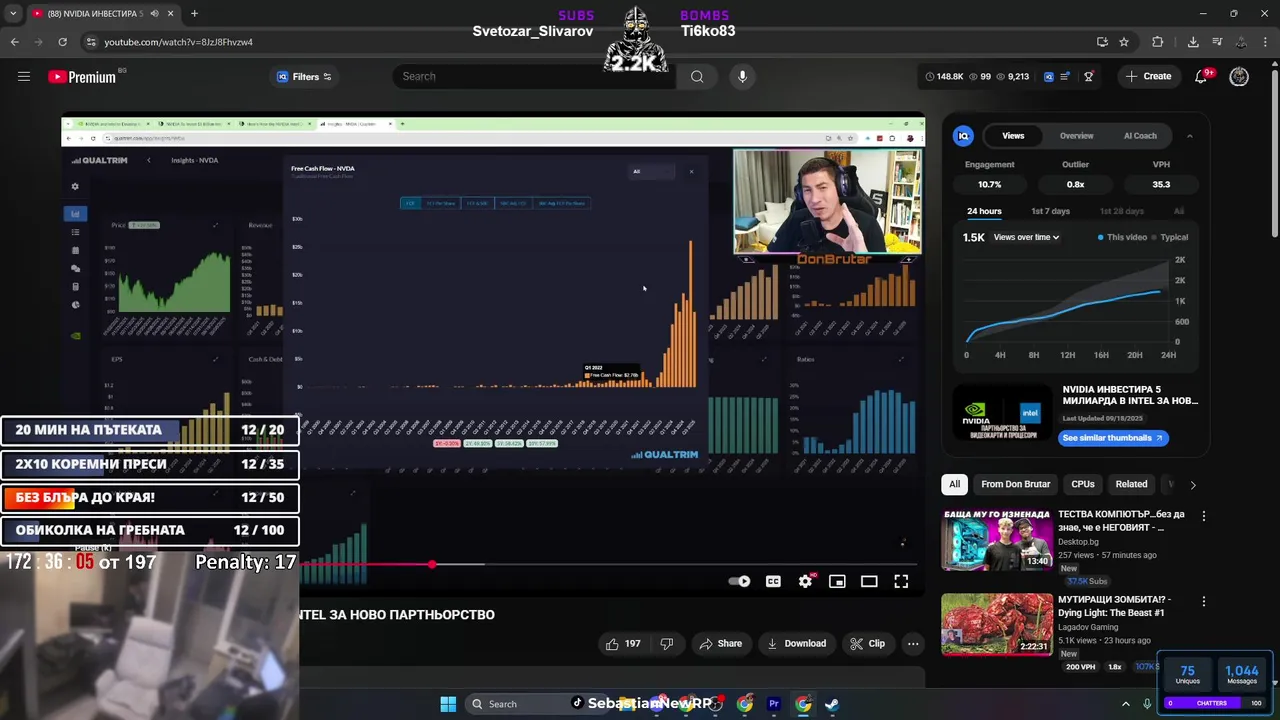
Task: Select the 1st 7 days tab
Action: point(1050,211)
